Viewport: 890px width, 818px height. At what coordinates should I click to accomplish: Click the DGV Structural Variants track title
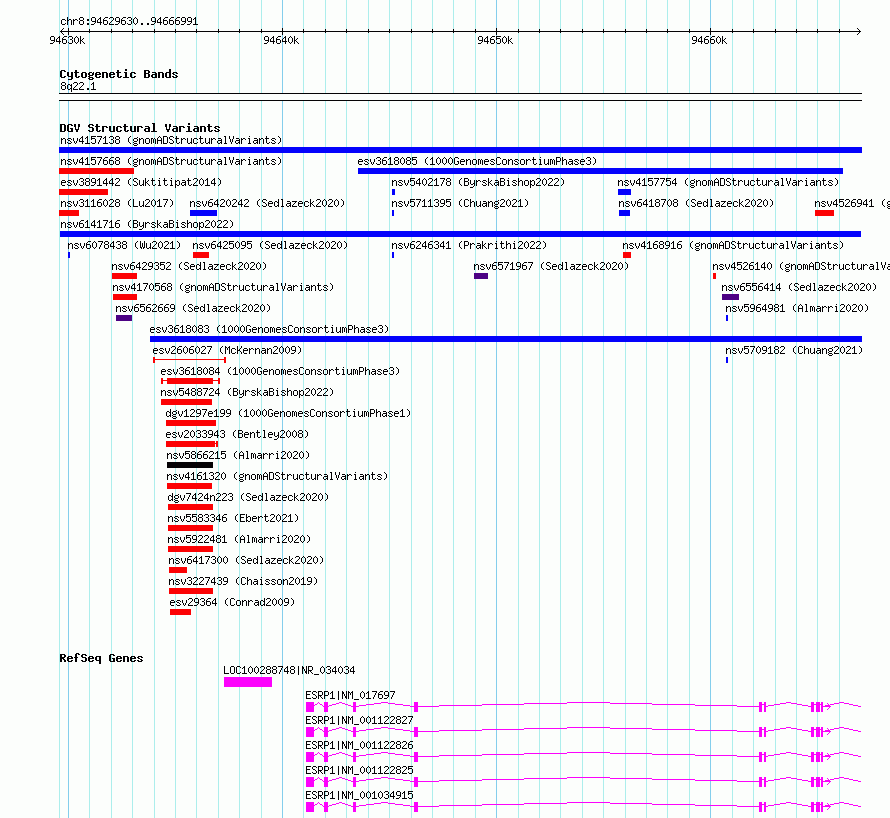point(140,128)
